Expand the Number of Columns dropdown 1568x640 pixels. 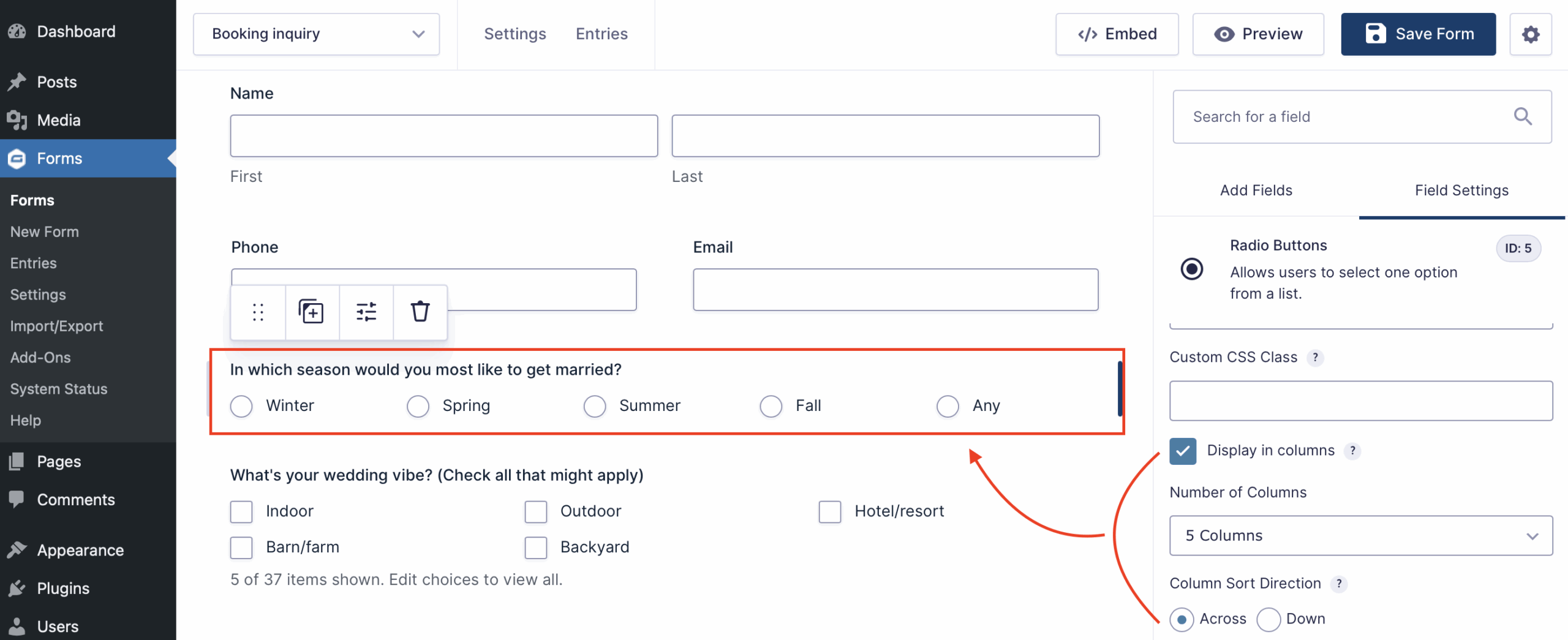click(x=1360, y=536)
